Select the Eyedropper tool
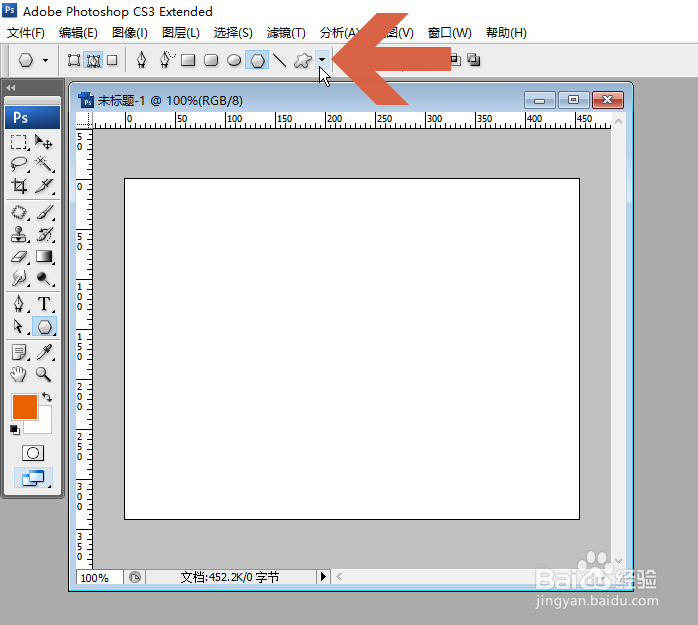 [44, 353]
